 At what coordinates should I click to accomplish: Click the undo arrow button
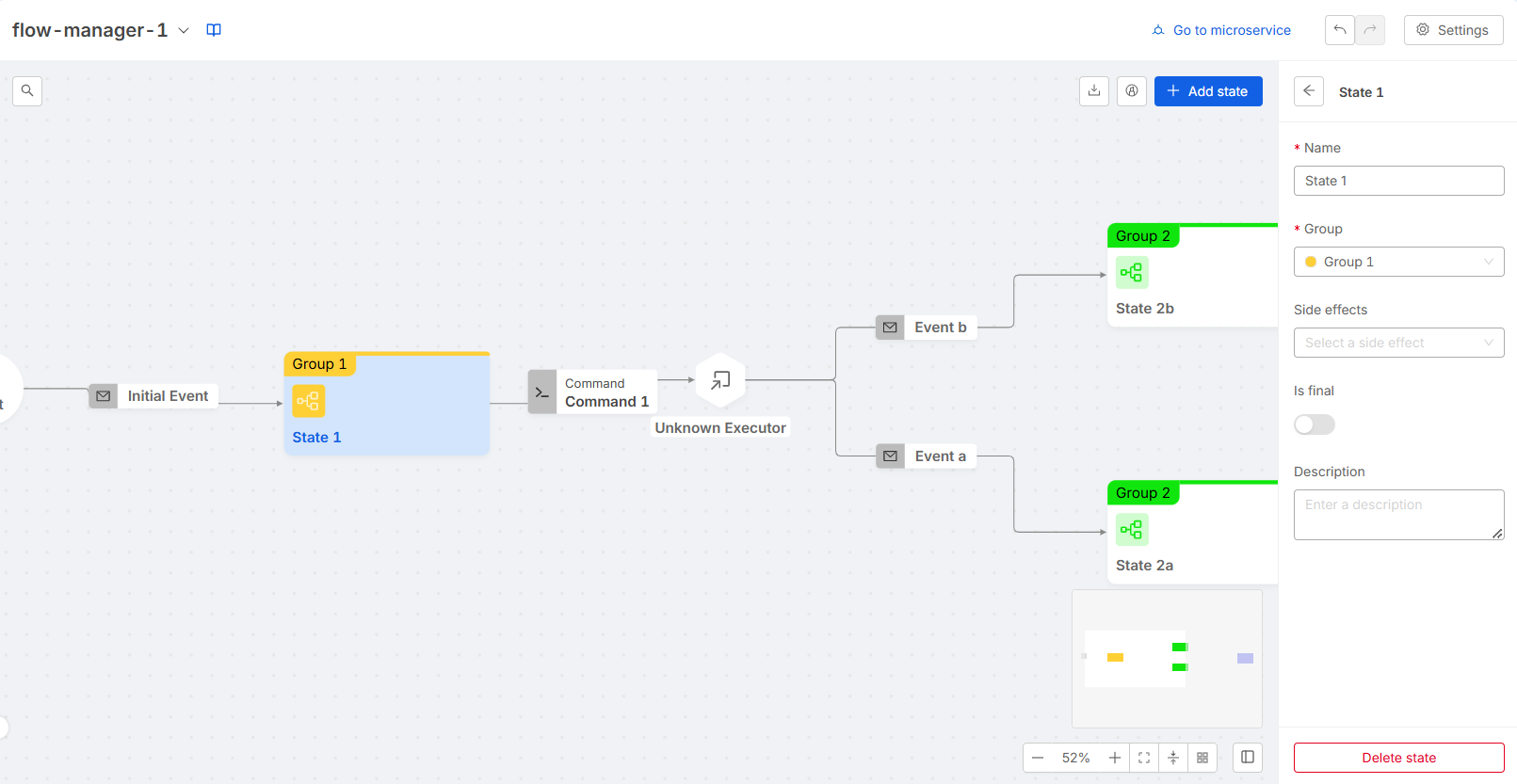(x=1339, y=30)
